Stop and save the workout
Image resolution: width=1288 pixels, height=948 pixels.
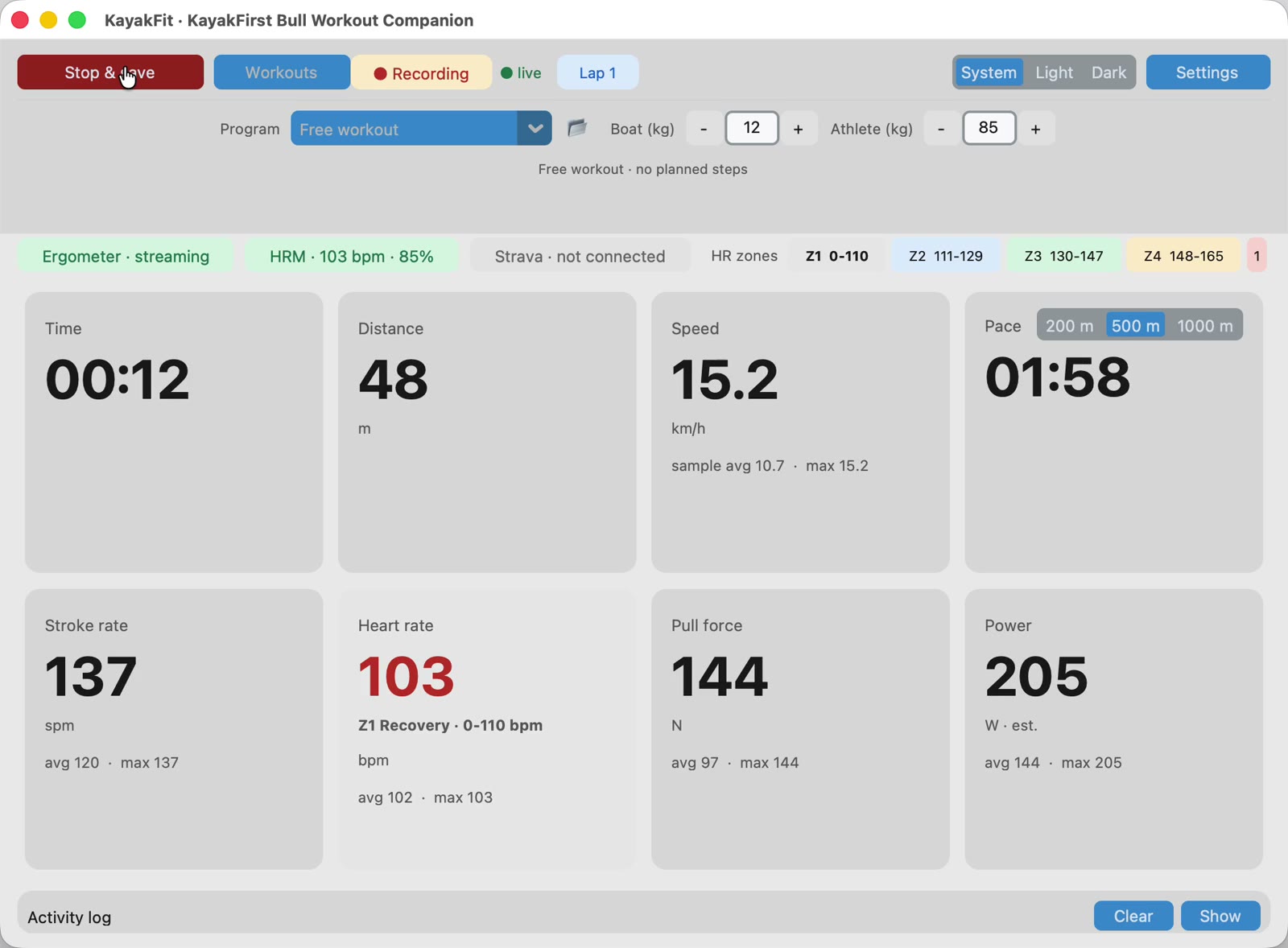click(110, 72)
